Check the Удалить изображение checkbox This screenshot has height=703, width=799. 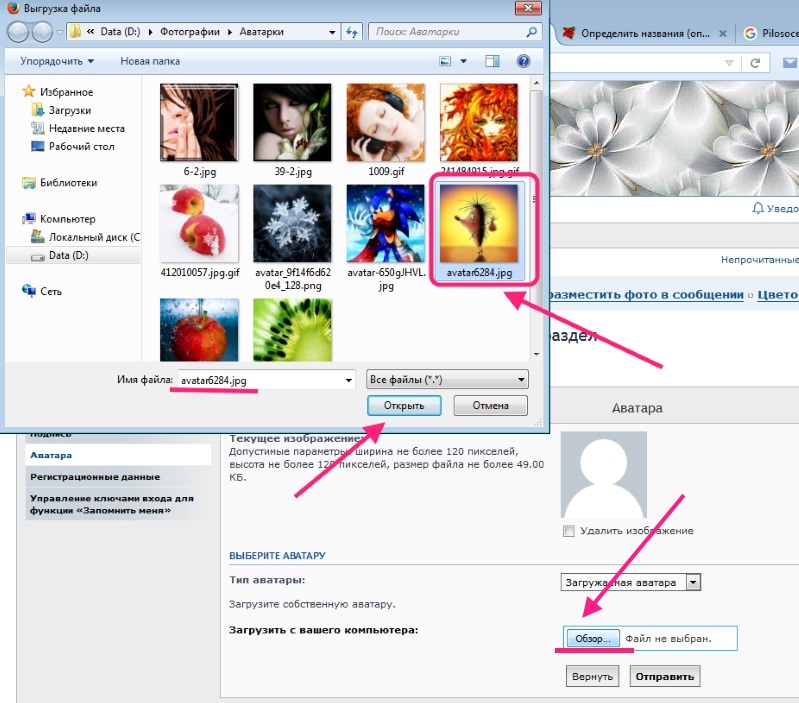coord(569,531)
